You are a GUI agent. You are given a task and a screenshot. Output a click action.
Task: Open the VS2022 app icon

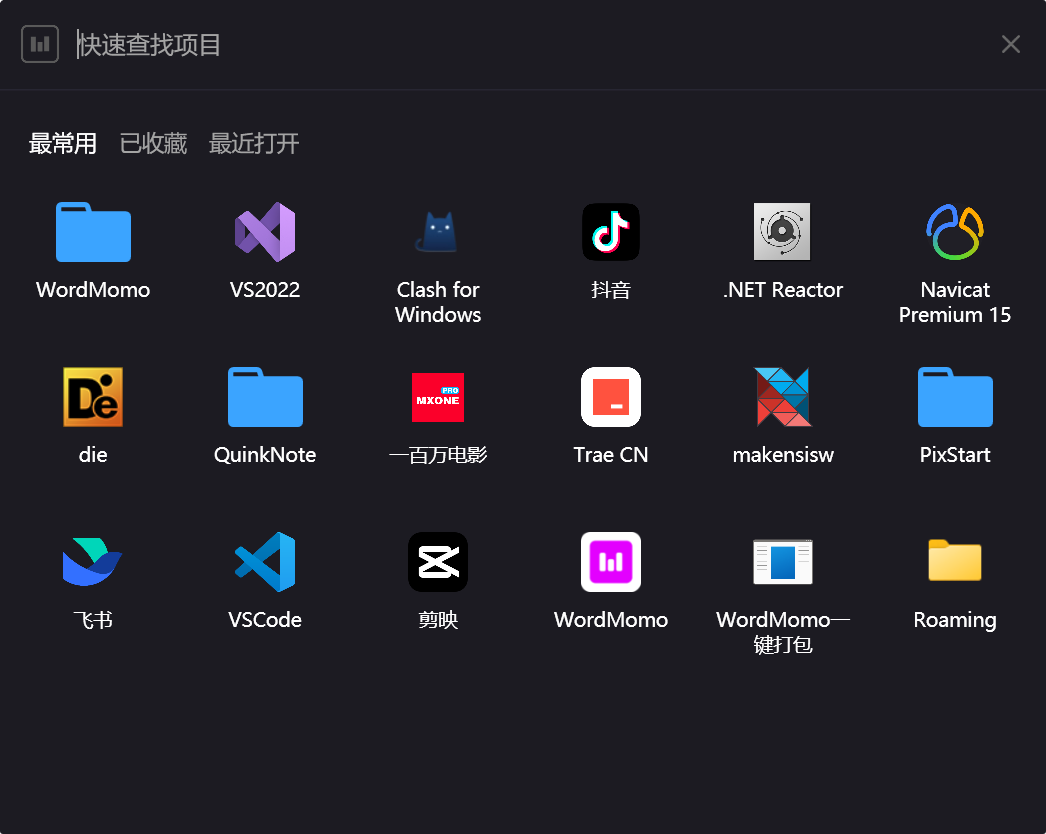265,232
